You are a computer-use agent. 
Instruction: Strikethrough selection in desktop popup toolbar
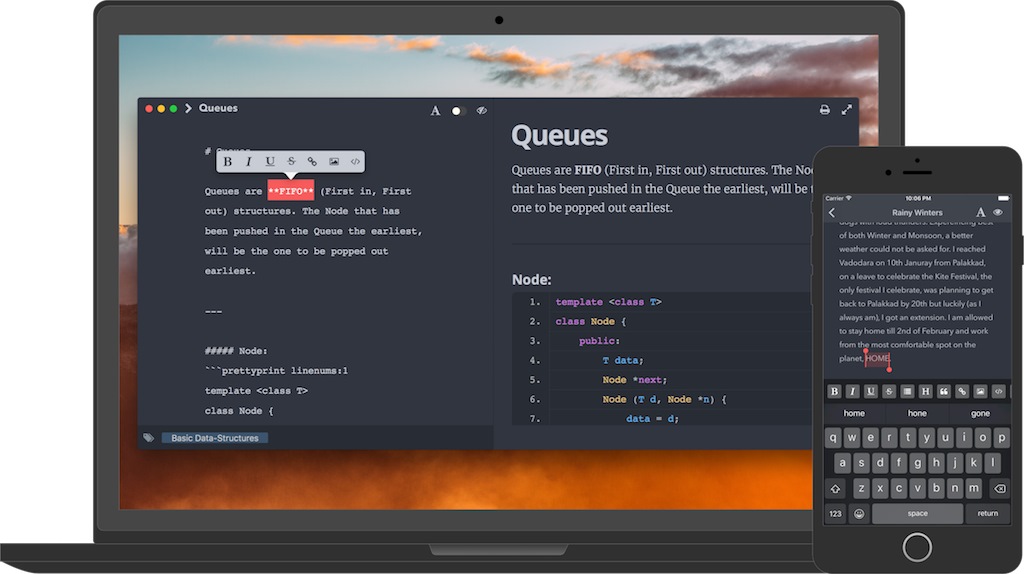click(x=291, y=161)
